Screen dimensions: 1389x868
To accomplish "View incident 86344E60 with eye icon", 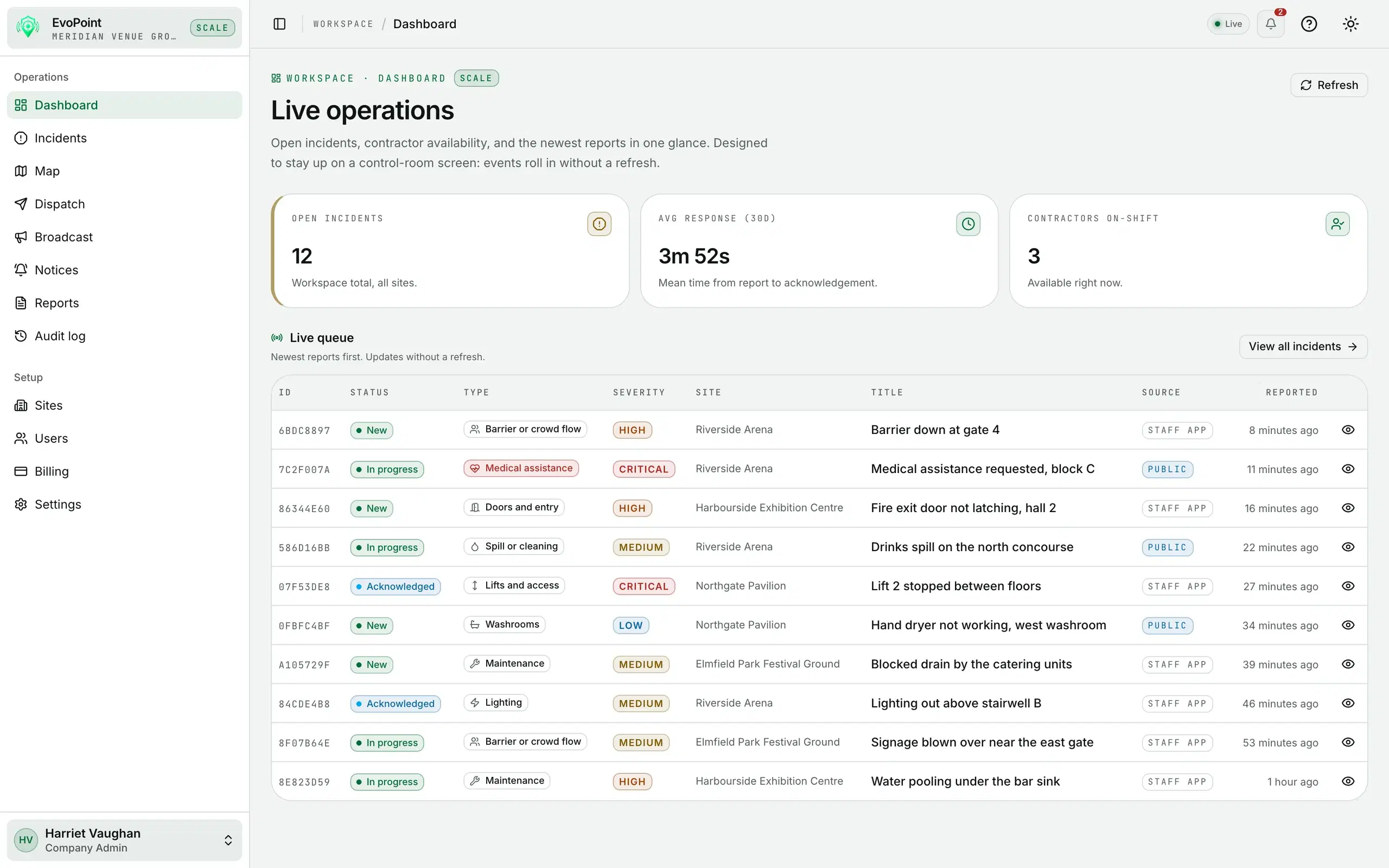I will click(x=1348, y=507).
